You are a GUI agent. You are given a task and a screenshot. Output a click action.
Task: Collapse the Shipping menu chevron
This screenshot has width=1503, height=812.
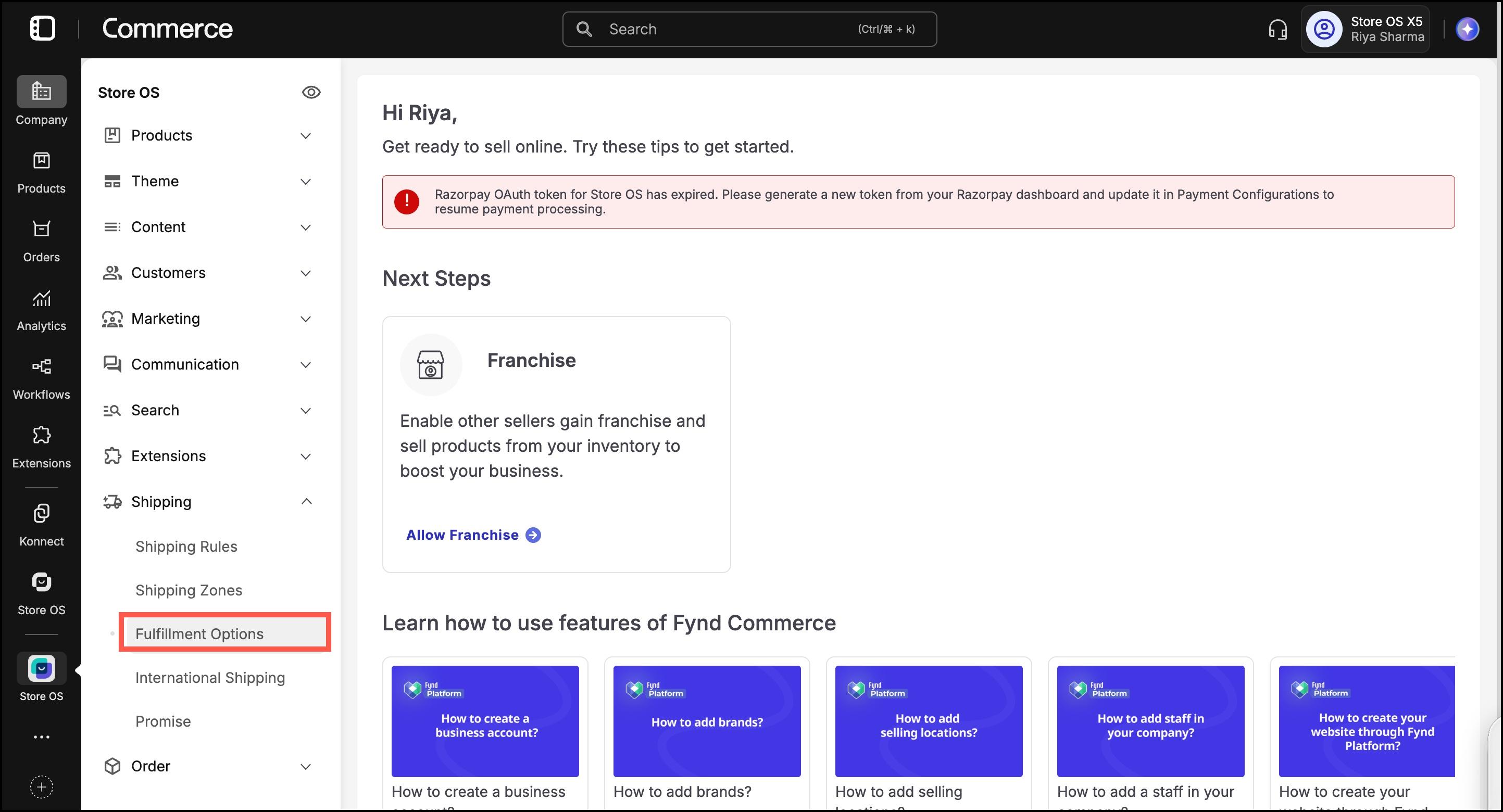click(x=306, y=501)
